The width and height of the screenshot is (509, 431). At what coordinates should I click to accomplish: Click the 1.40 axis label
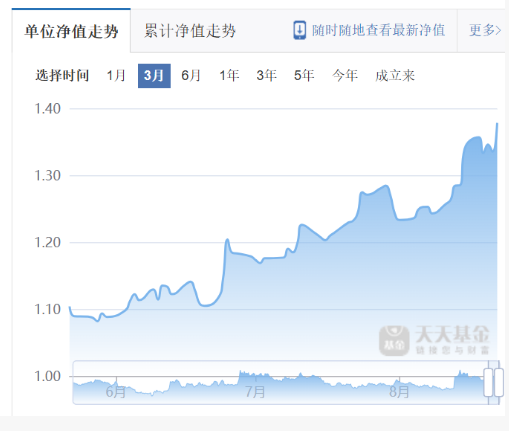48,109
